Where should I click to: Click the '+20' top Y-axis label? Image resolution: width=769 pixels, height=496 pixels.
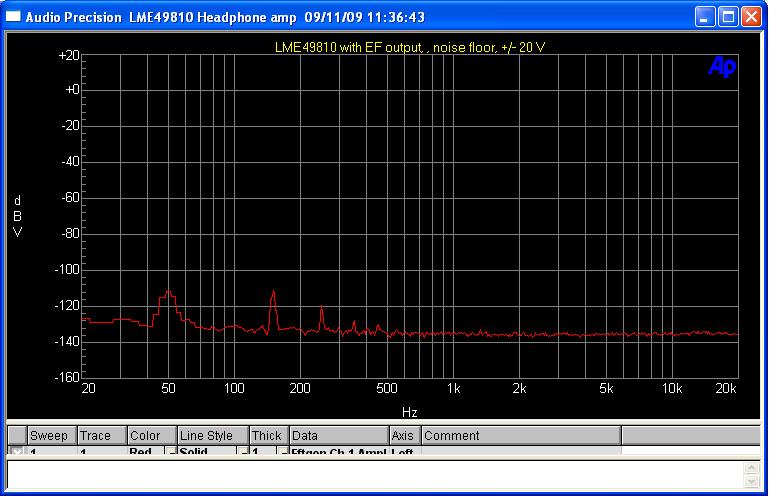[x=69, y=55]
